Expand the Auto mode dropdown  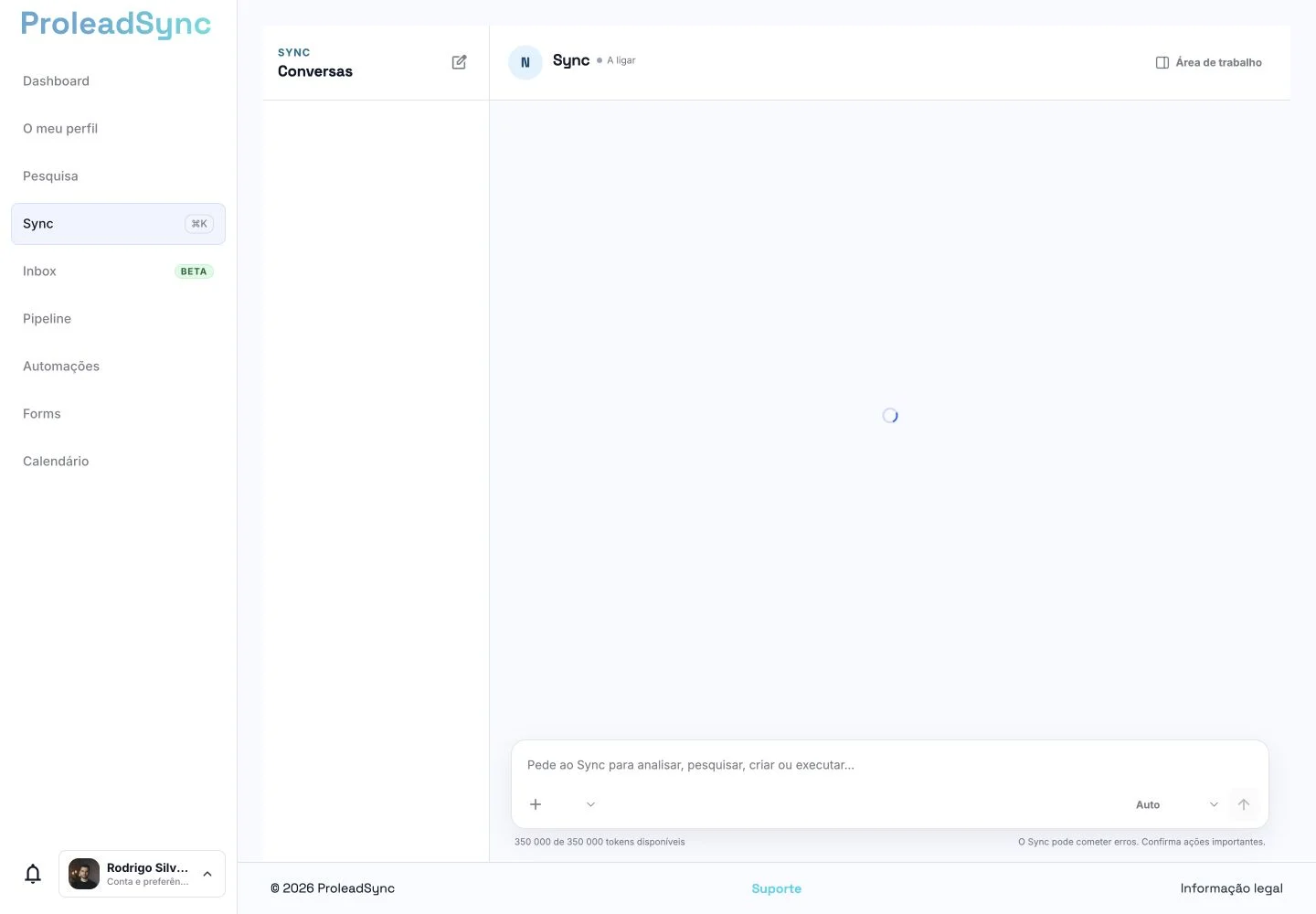click(x=1177, y=804)
